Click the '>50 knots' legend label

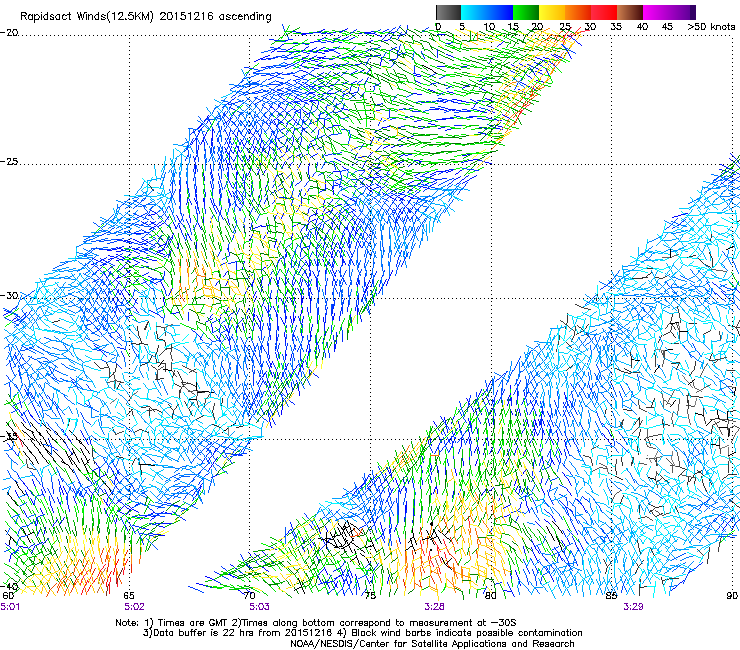pos(711,27)
